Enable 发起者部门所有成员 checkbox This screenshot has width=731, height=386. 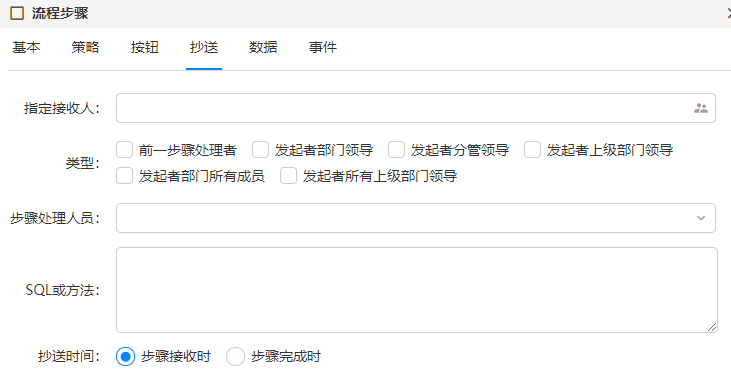point(124,176)
